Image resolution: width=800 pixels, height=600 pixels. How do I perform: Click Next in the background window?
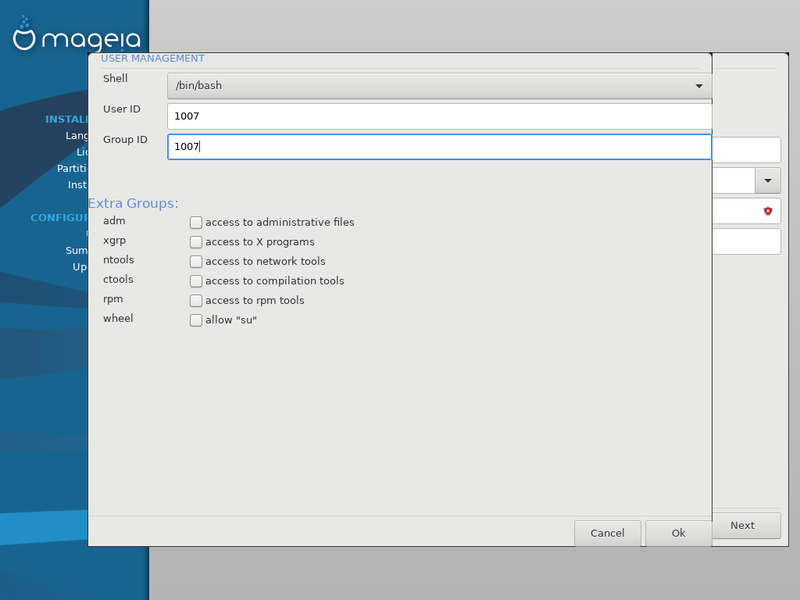746,526
